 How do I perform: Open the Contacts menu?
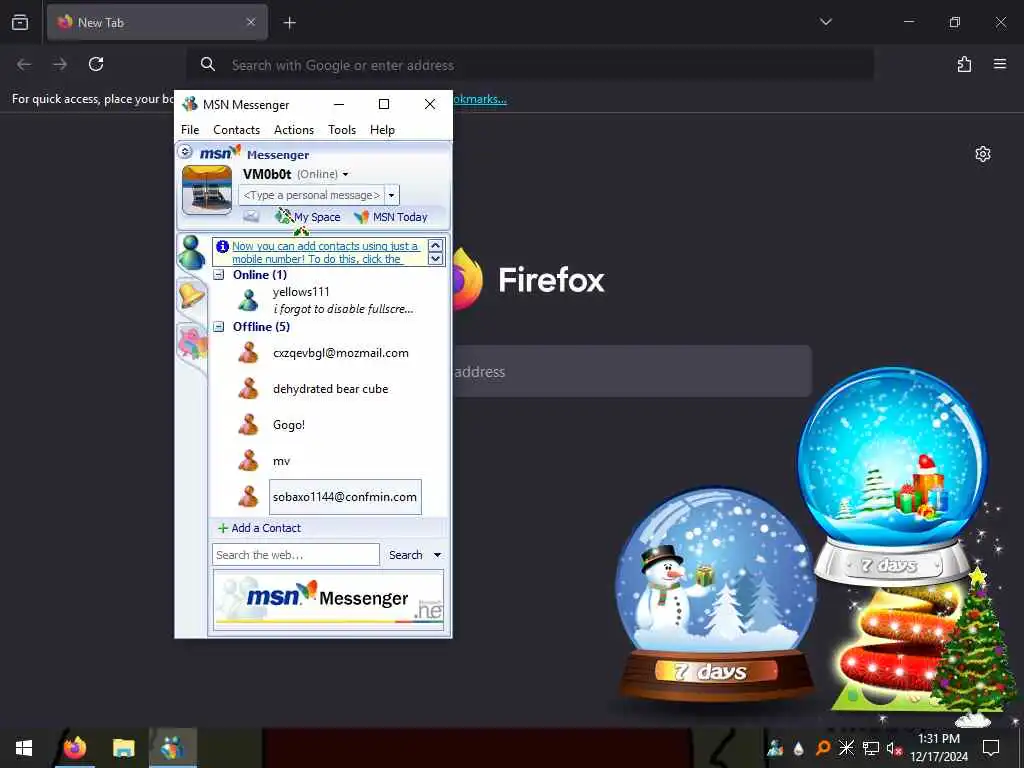[236, 129]
